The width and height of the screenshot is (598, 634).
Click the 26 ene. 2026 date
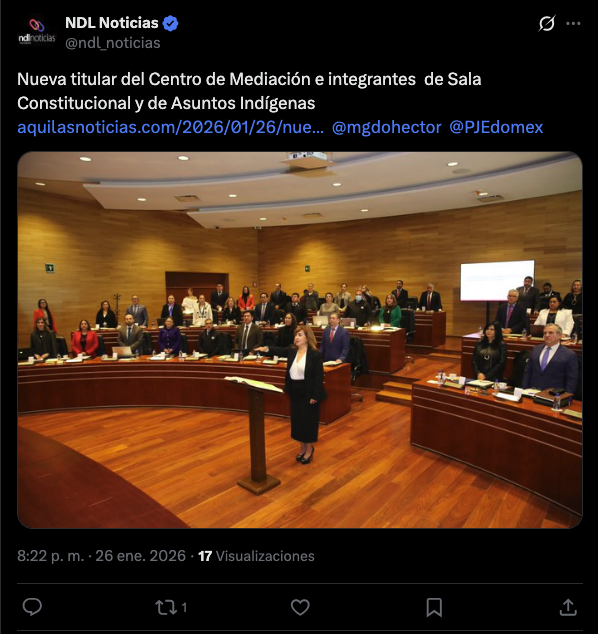pyautogui.click(x=140, y=556)
